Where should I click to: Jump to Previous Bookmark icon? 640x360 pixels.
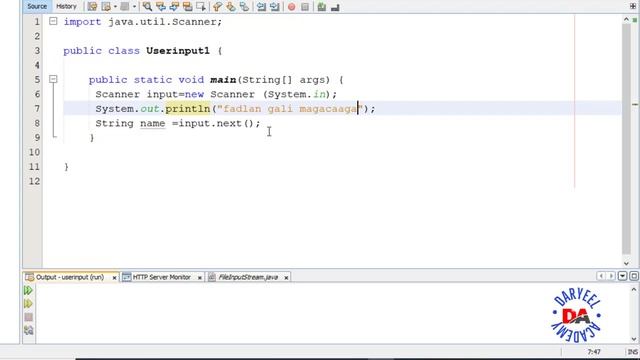pyautogui.click(x=218, y=7)
